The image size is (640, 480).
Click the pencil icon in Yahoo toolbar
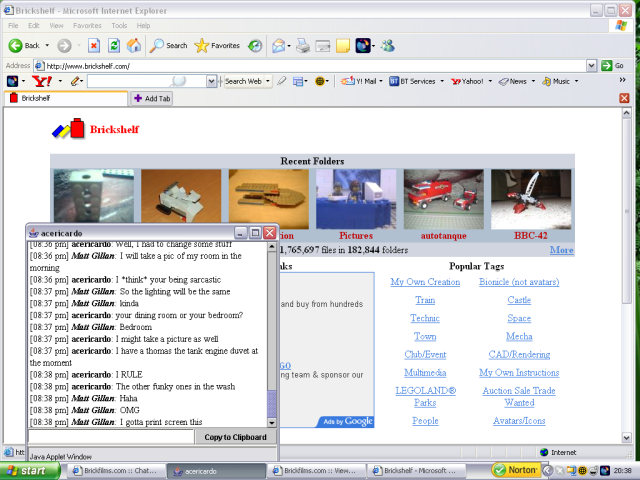(x=75, y=81)
